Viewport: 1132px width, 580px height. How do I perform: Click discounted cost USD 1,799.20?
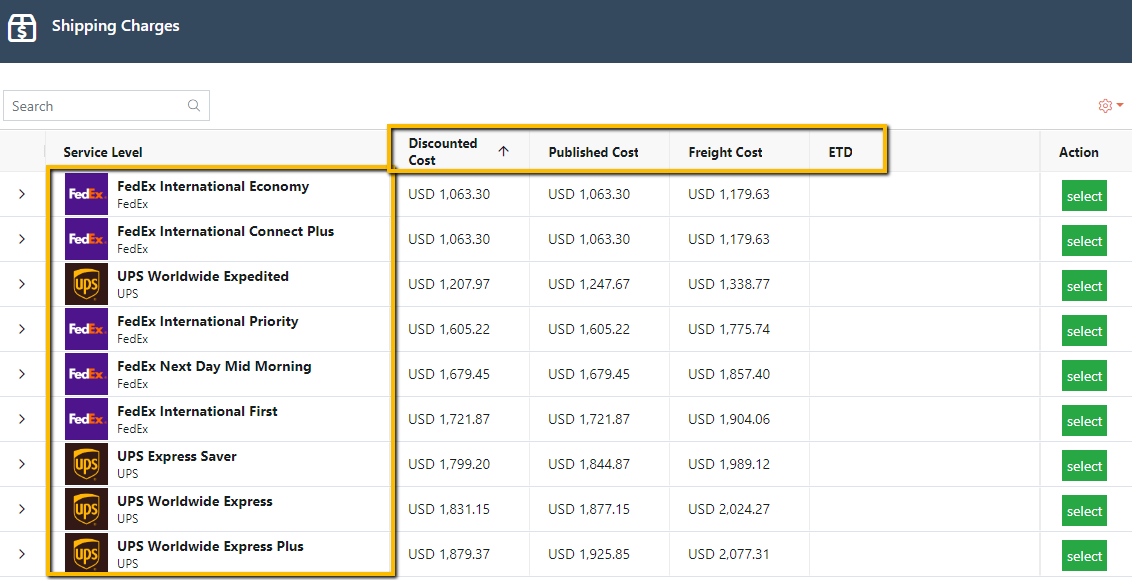coord(449,464)
